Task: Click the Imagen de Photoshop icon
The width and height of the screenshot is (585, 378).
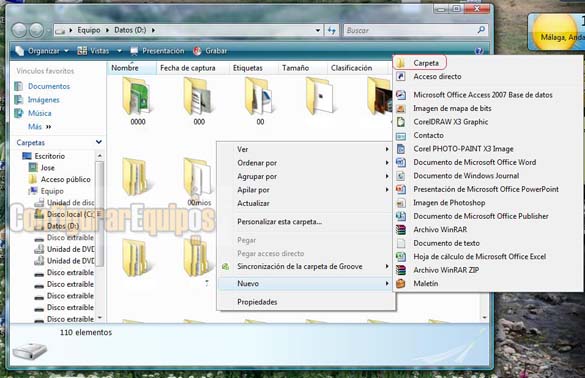Action: point(401,203)
